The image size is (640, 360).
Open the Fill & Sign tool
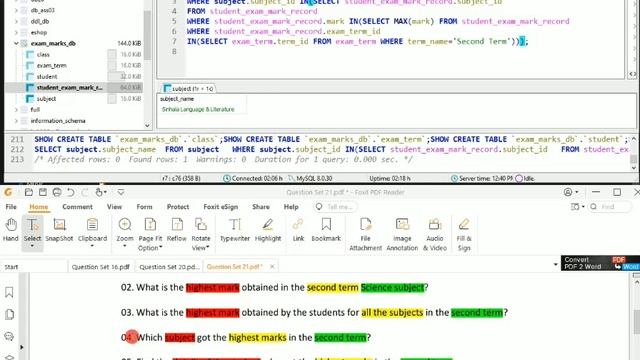[464, 234]
